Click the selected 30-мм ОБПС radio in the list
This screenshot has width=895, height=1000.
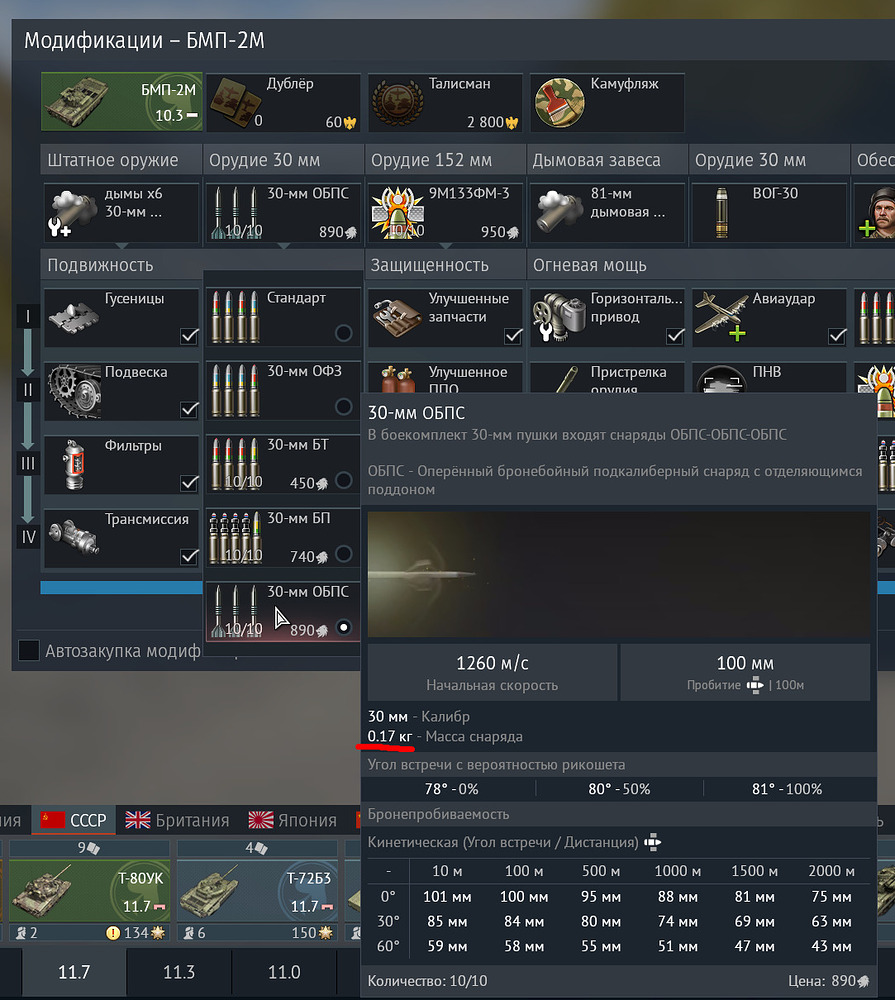click(x=343, y=628)
